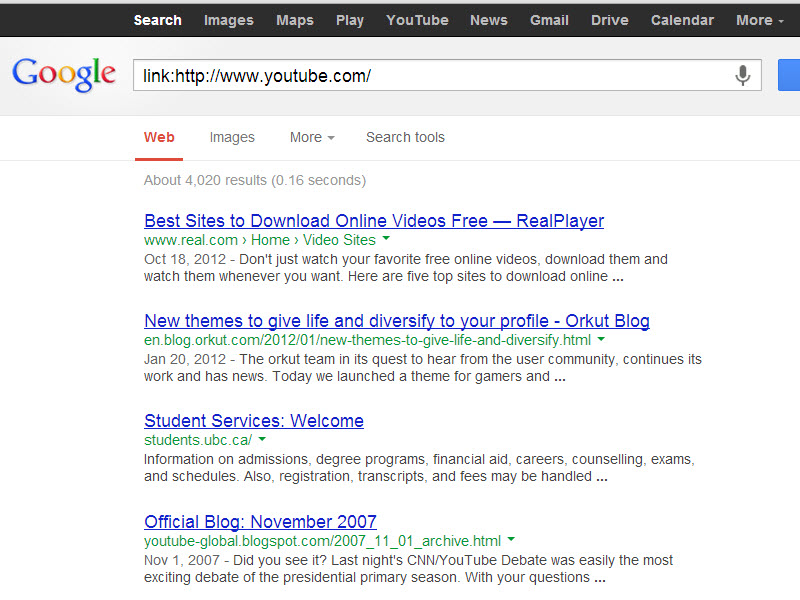800x600 pixels.
Task: Expand arrow next to students.ubc.ca URL
Action: (x=262, y=439)
